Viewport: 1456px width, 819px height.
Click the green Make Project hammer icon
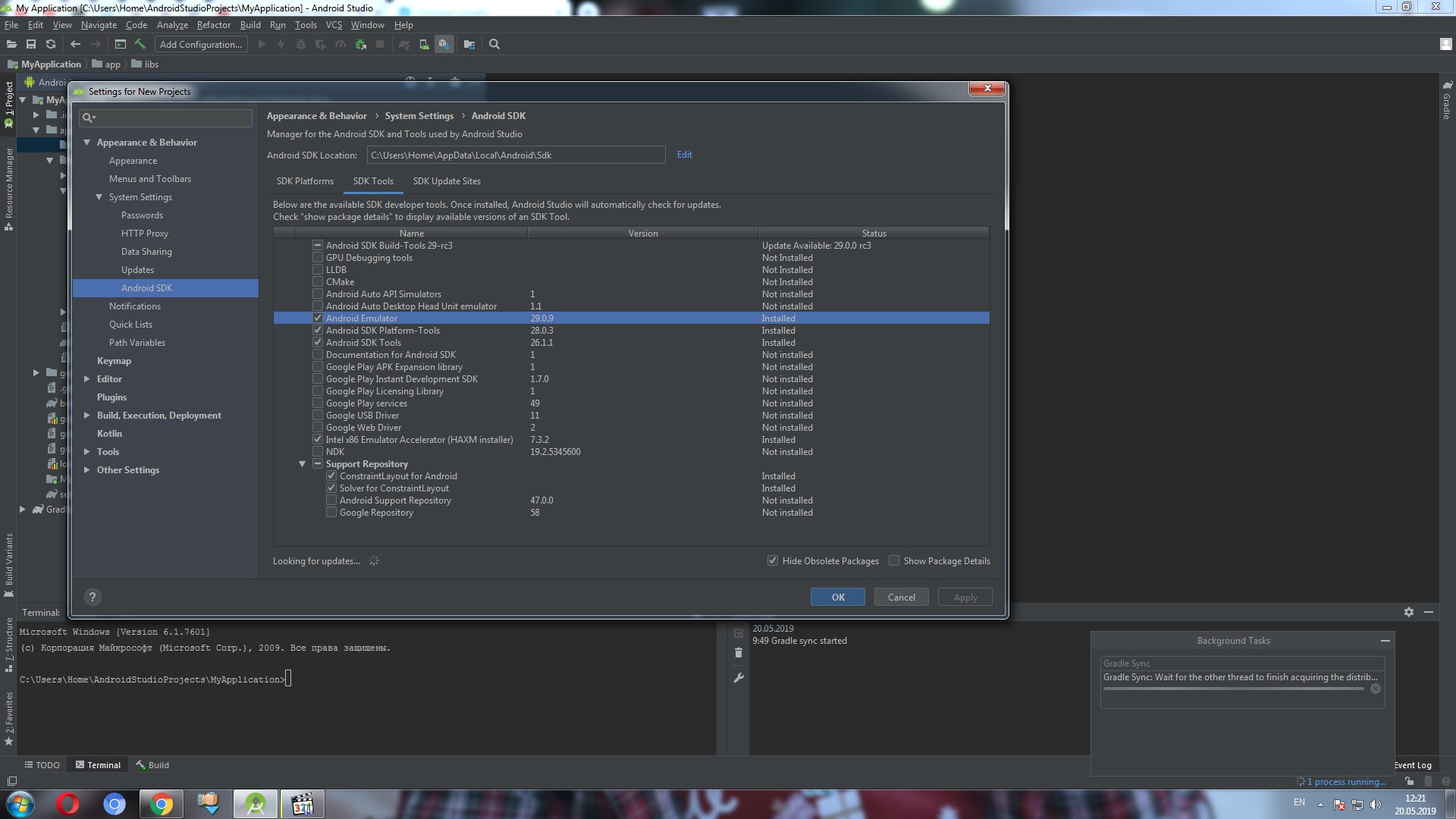click(x=140, y=44)
